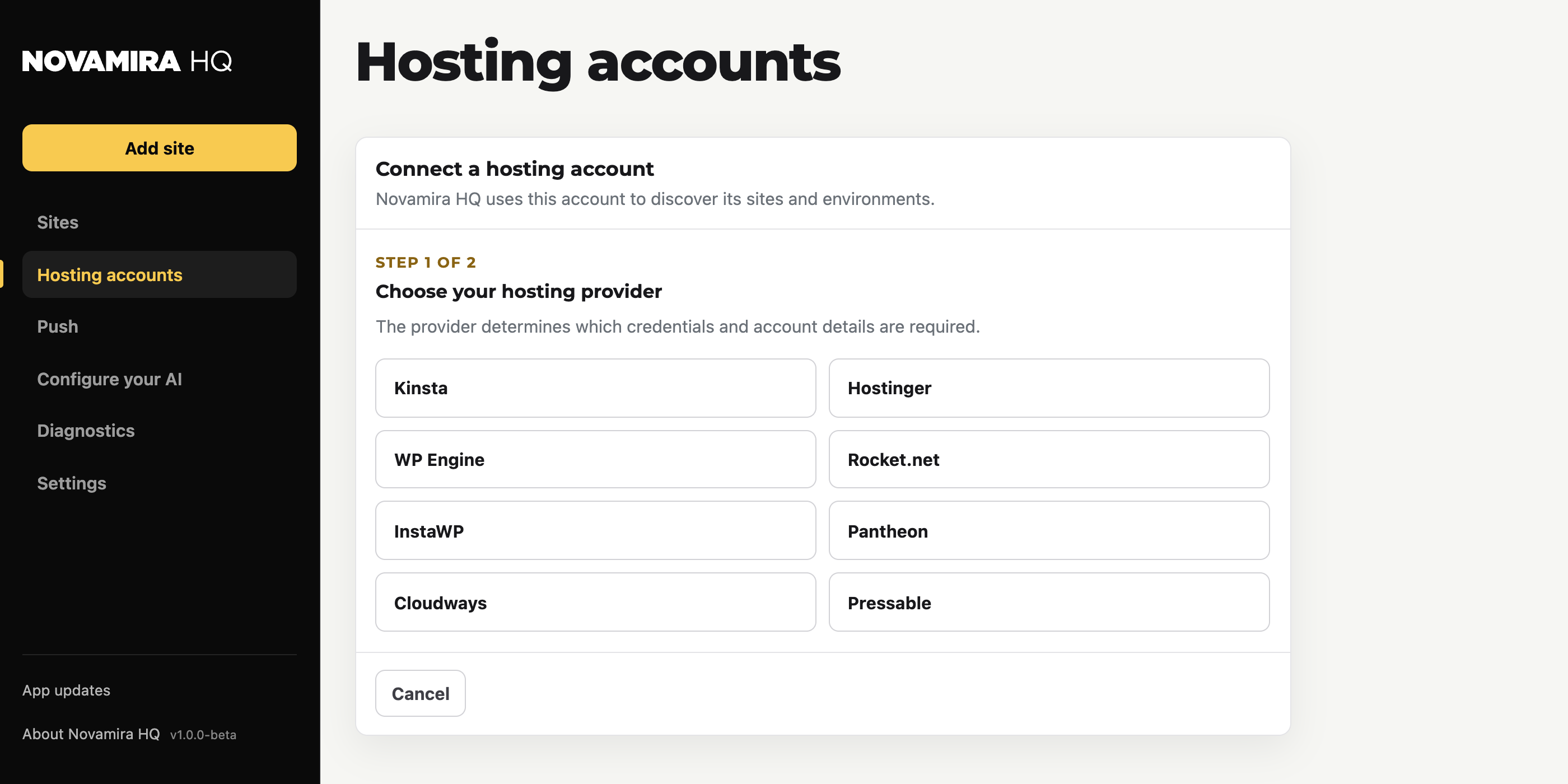
Task: Click the Add site button
Action: point(160,148)
